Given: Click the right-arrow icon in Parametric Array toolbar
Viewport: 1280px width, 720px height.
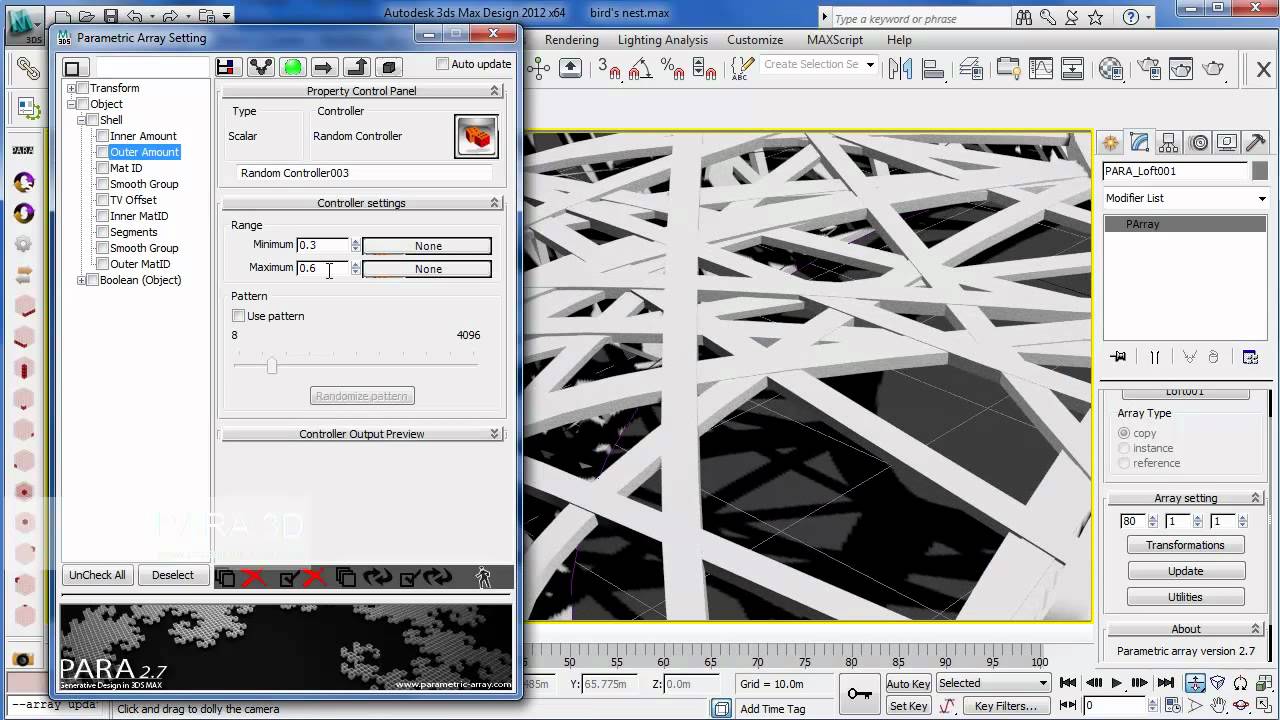Looking at the screenshot, I should 323,67.
